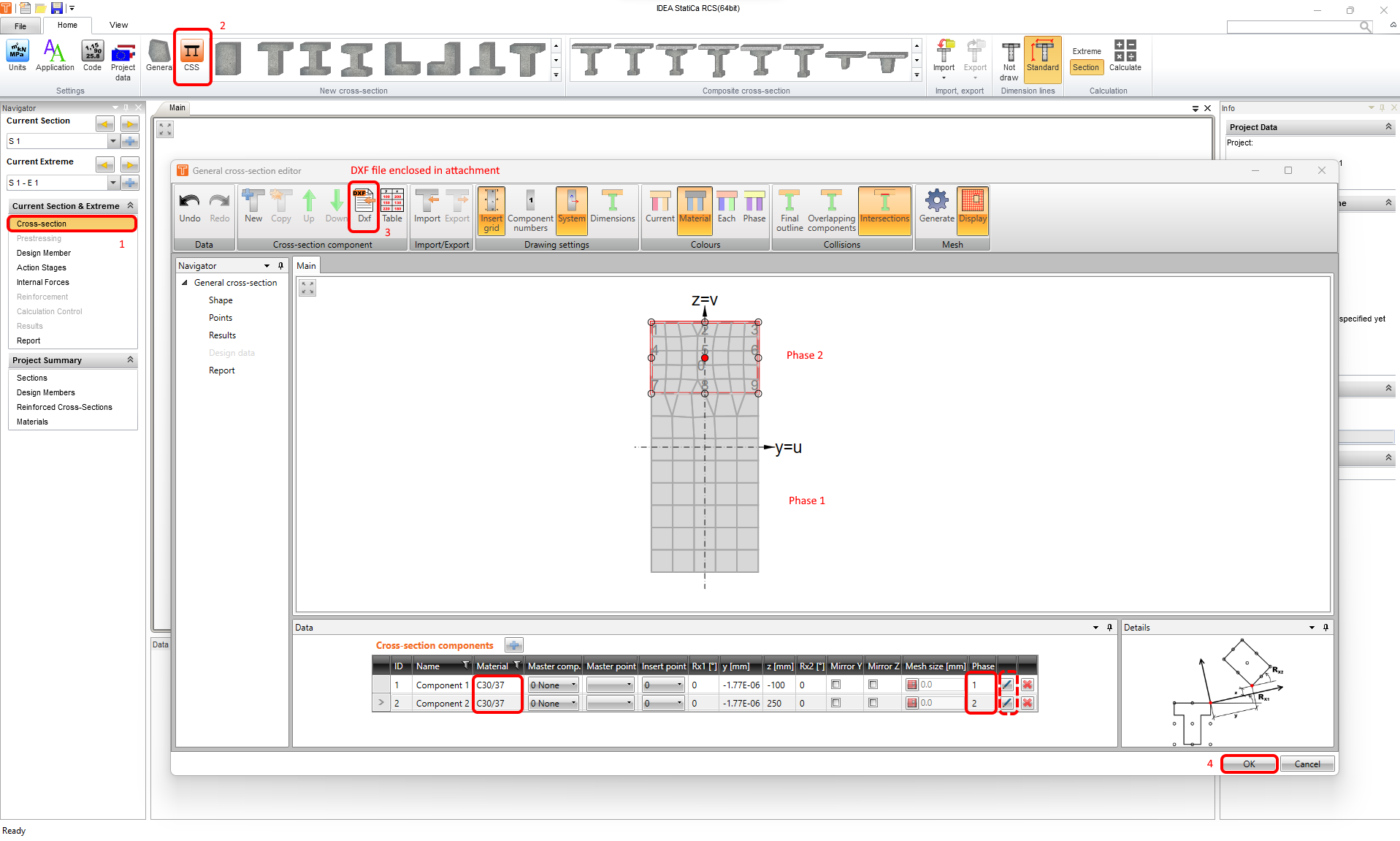1400x841 pixels.
Task: Select Shape in the editor navigator
Action: tap(221, 300)
